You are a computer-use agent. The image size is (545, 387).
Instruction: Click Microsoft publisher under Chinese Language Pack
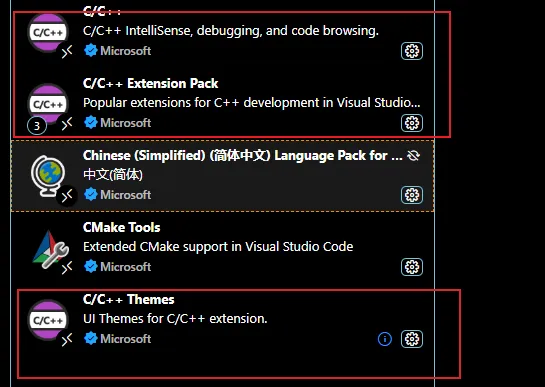coord(125,195)
